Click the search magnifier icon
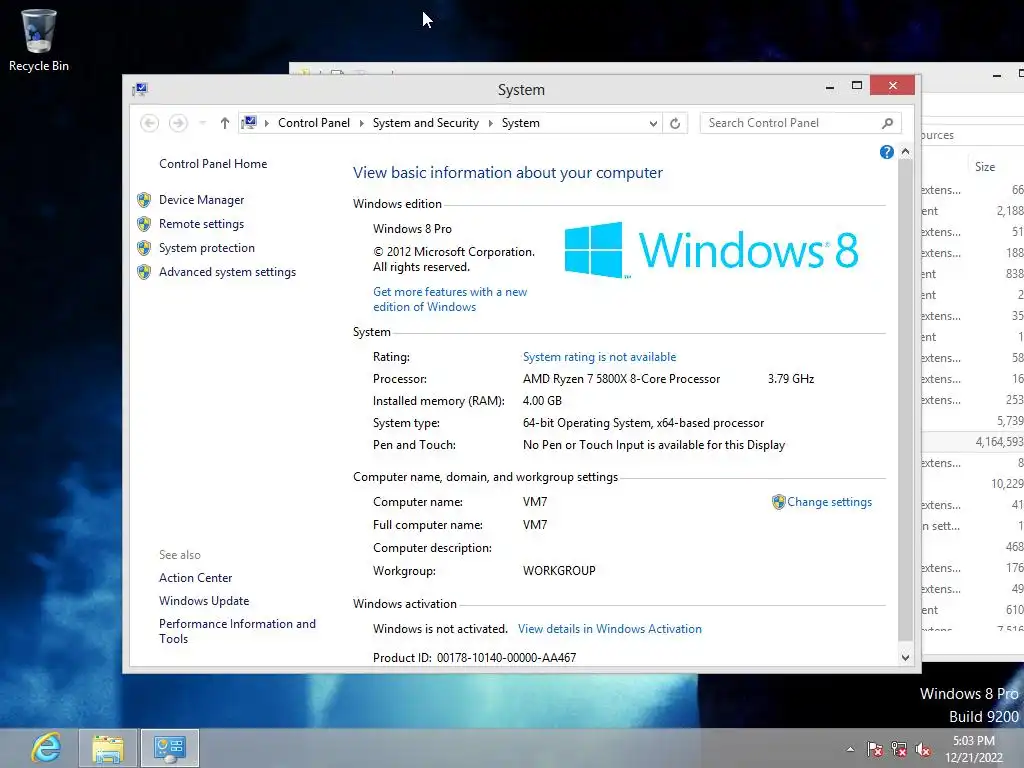The image size is (1024, 768). 887,123
